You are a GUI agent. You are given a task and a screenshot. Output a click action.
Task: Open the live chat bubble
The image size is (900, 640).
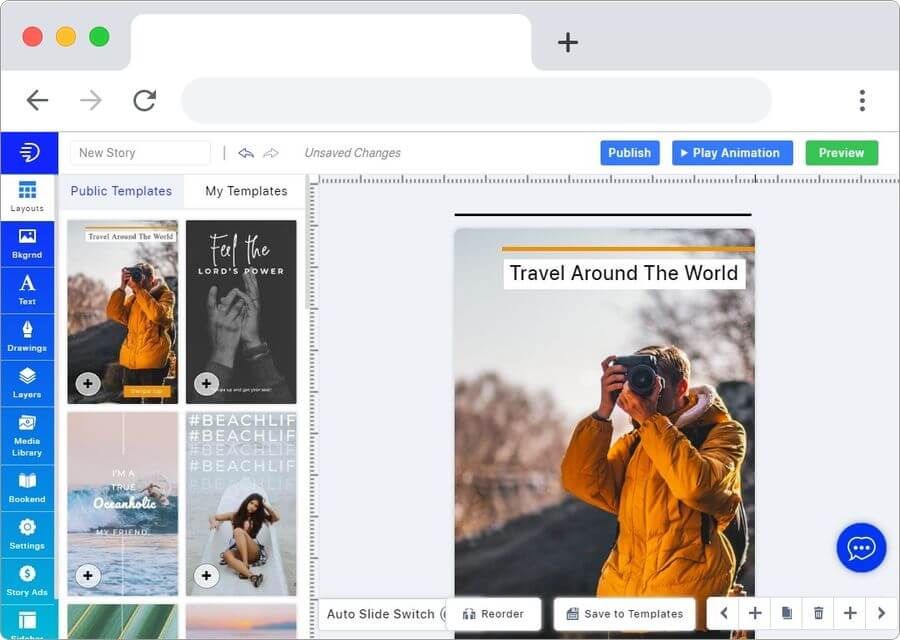(861, 548)
